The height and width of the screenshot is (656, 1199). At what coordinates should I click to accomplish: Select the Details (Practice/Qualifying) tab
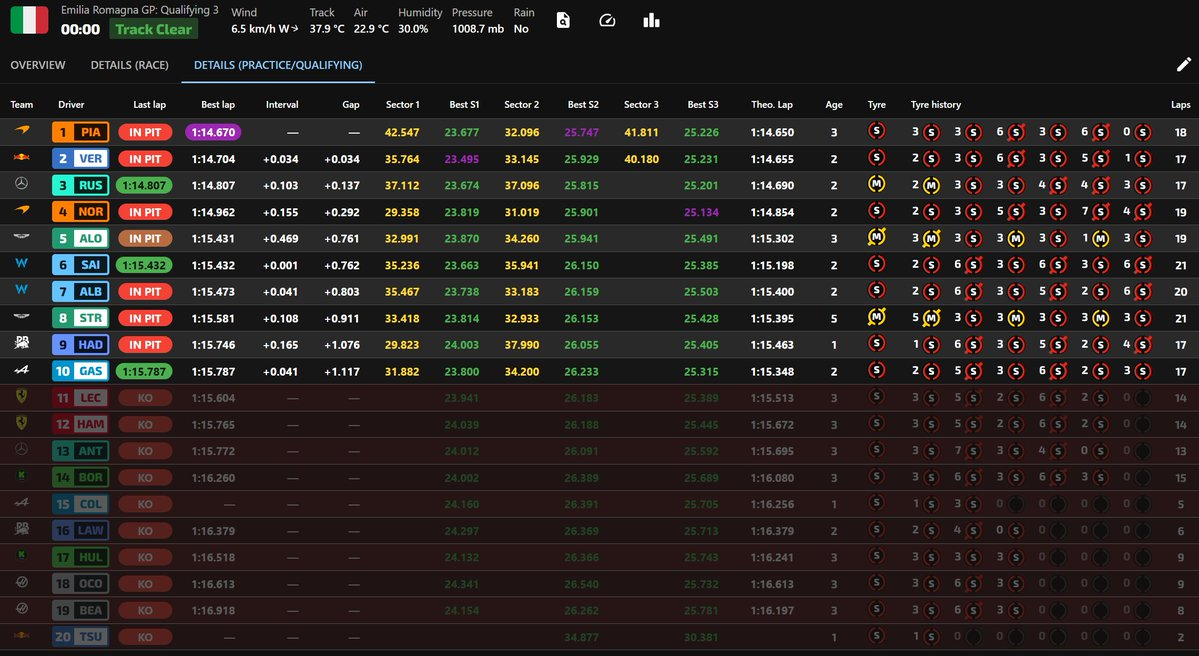(278, 65)
